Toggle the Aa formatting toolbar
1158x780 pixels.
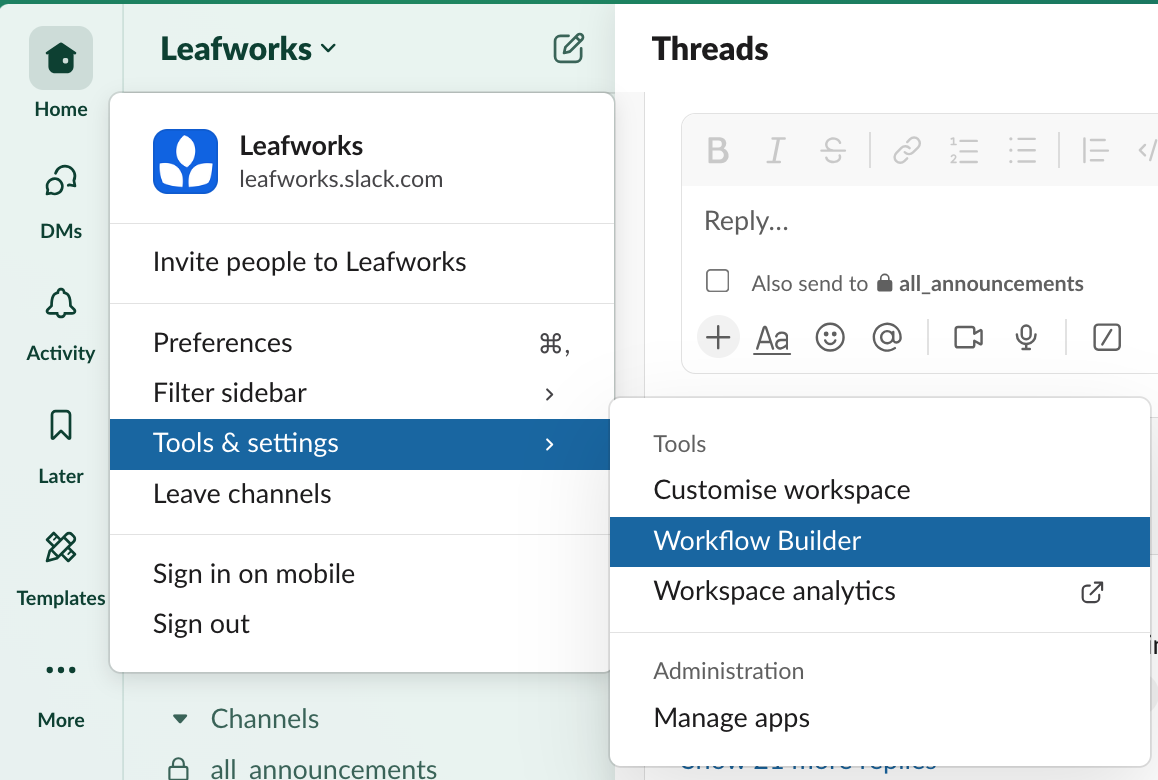pos(772,338)
